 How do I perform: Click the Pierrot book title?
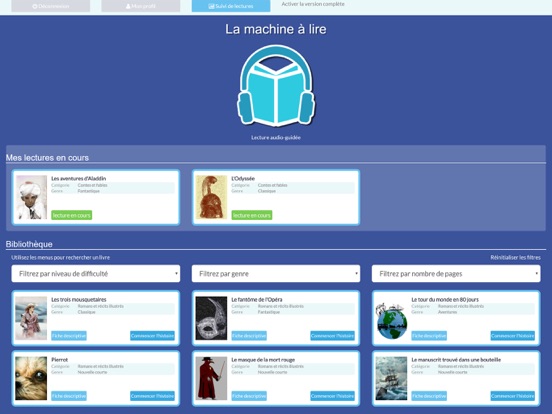[x=59, y=360]
